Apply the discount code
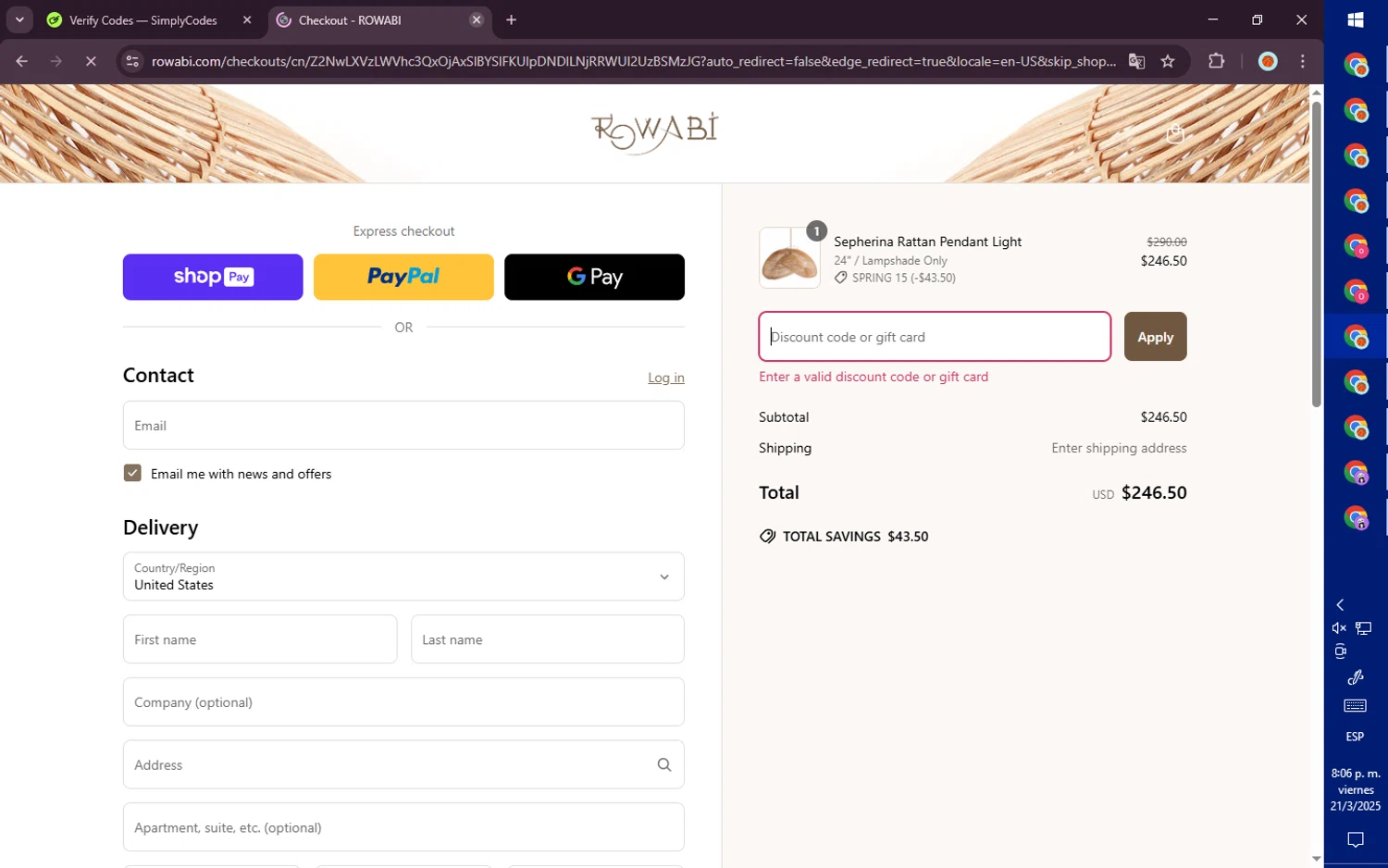 point(1155,337)
